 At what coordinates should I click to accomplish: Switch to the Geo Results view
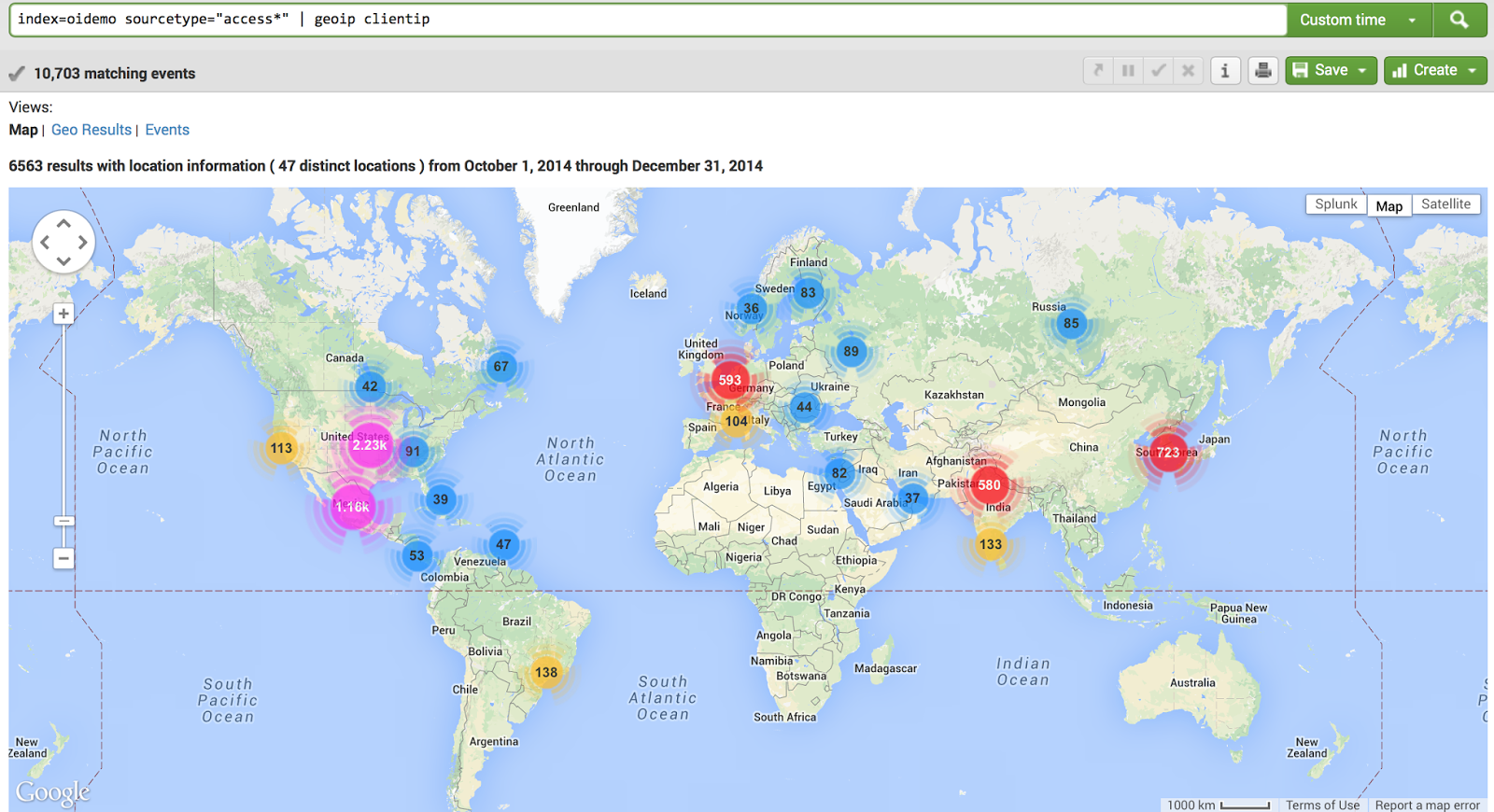pos(92,130)
